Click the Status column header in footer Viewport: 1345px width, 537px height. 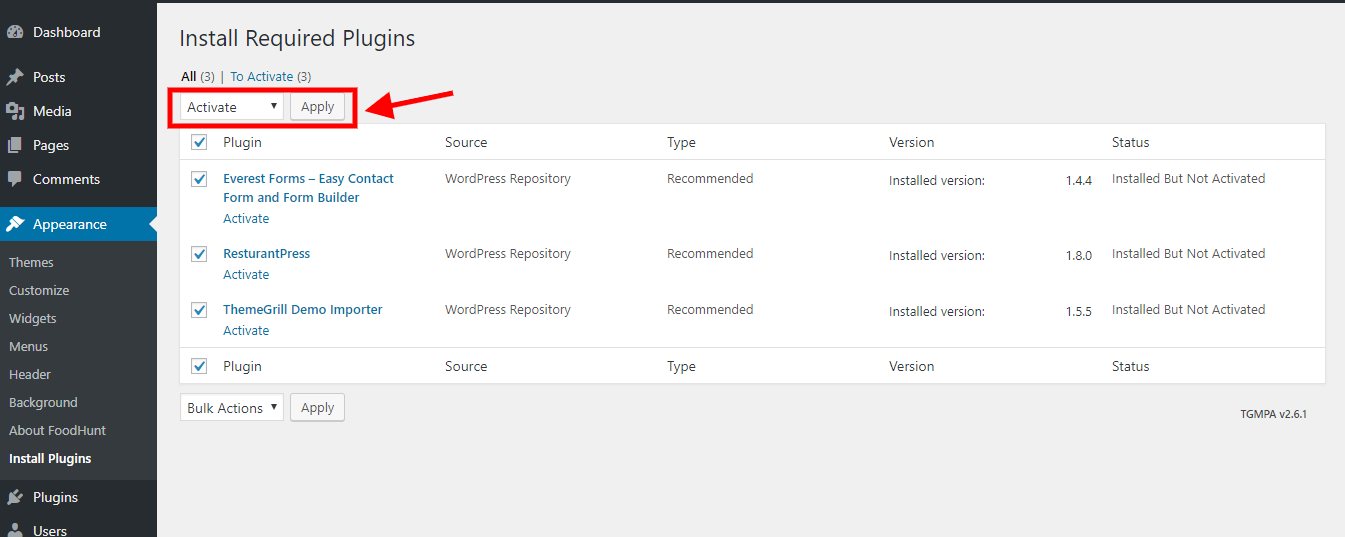tap(1131, 366)
